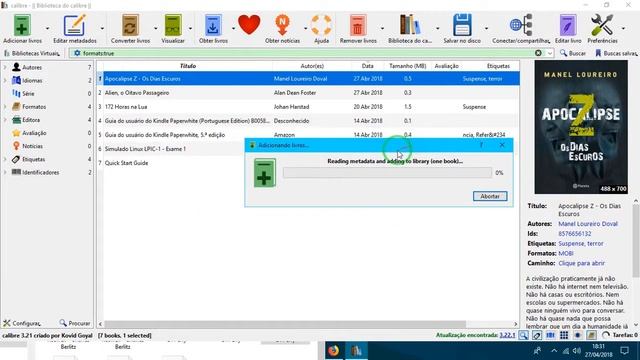The width and height of the screenshot is (640, 360).
Task: Click the Editar livro icon
Action: (568, 25)
